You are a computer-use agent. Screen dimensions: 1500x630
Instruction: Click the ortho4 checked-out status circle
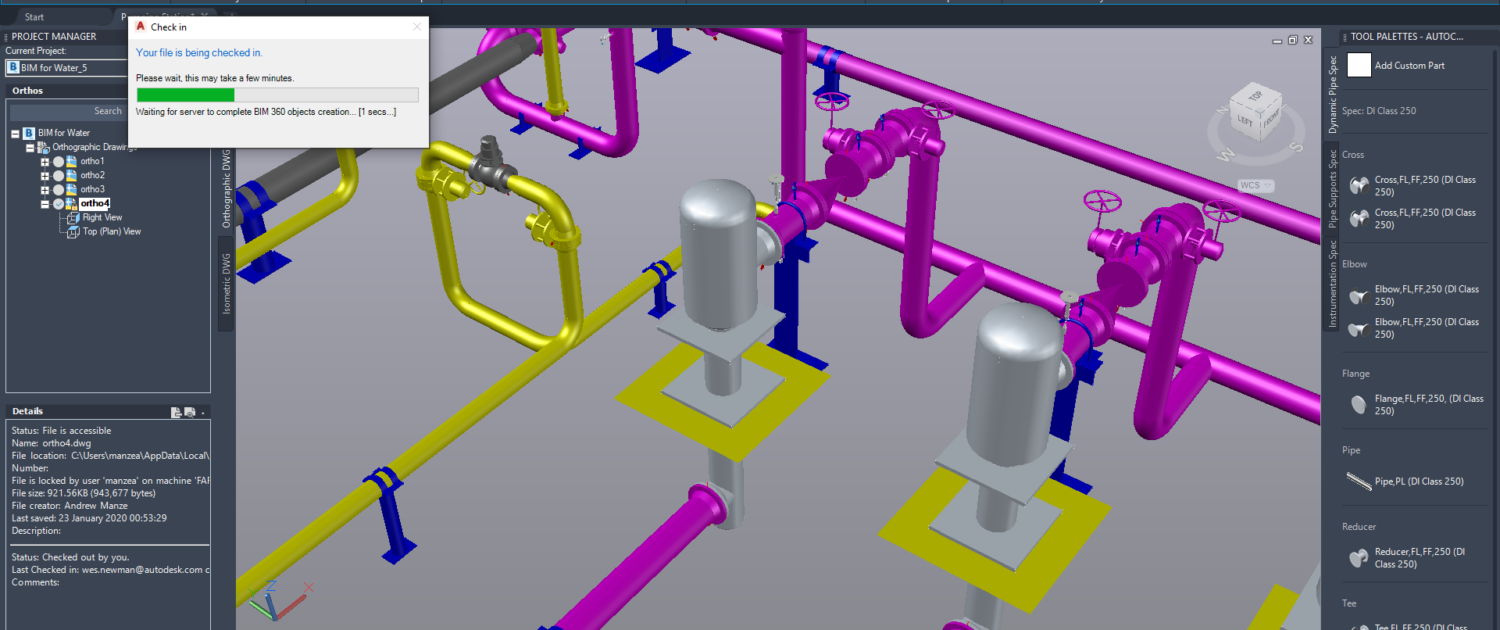pos(58,204)
